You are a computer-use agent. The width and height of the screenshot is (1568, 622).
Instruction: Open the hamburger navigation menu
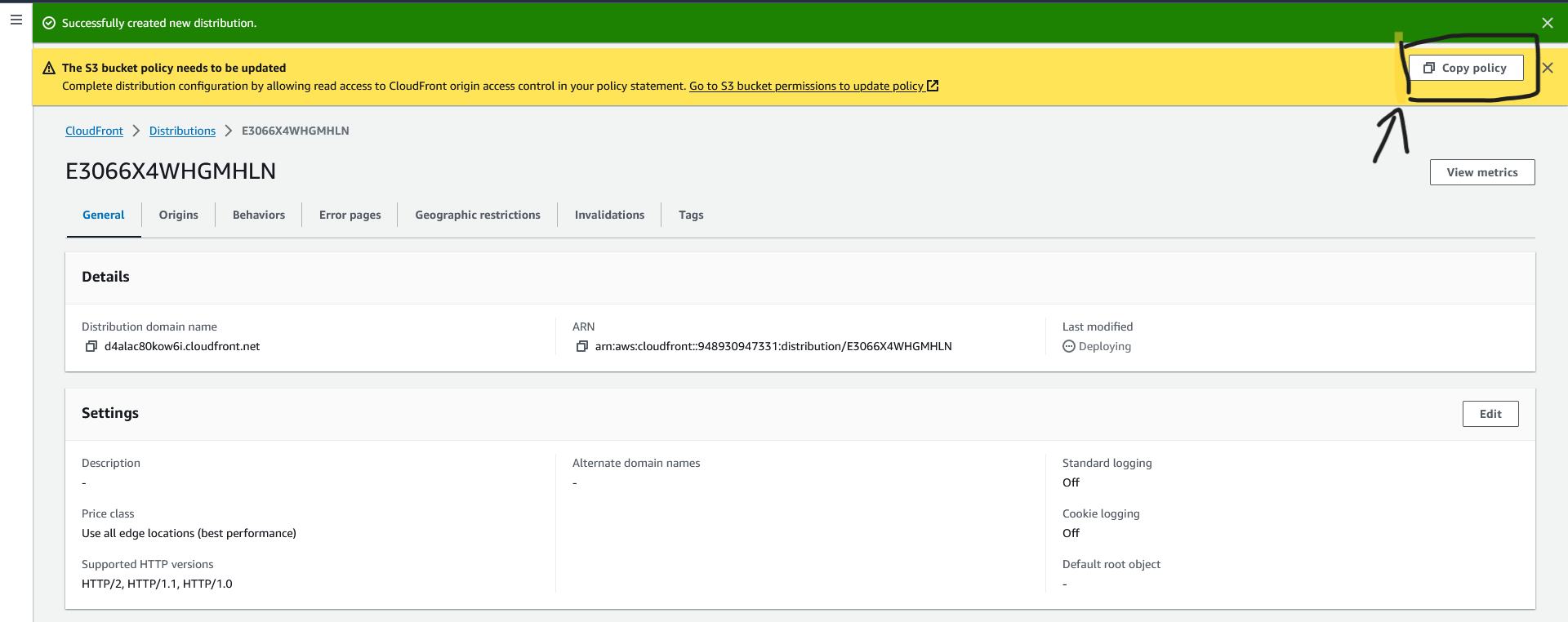16,20
